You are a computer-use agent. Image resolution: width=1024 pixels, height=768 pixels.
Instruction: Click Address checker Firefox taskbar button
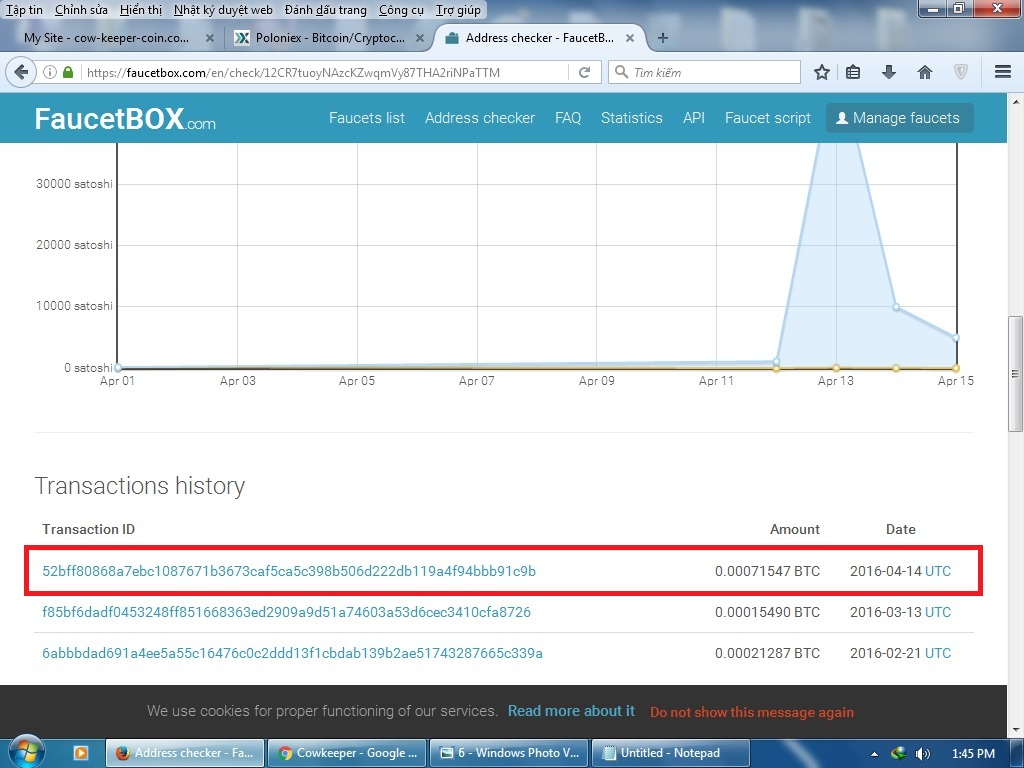pyautogui.click(x=185, y=753)
